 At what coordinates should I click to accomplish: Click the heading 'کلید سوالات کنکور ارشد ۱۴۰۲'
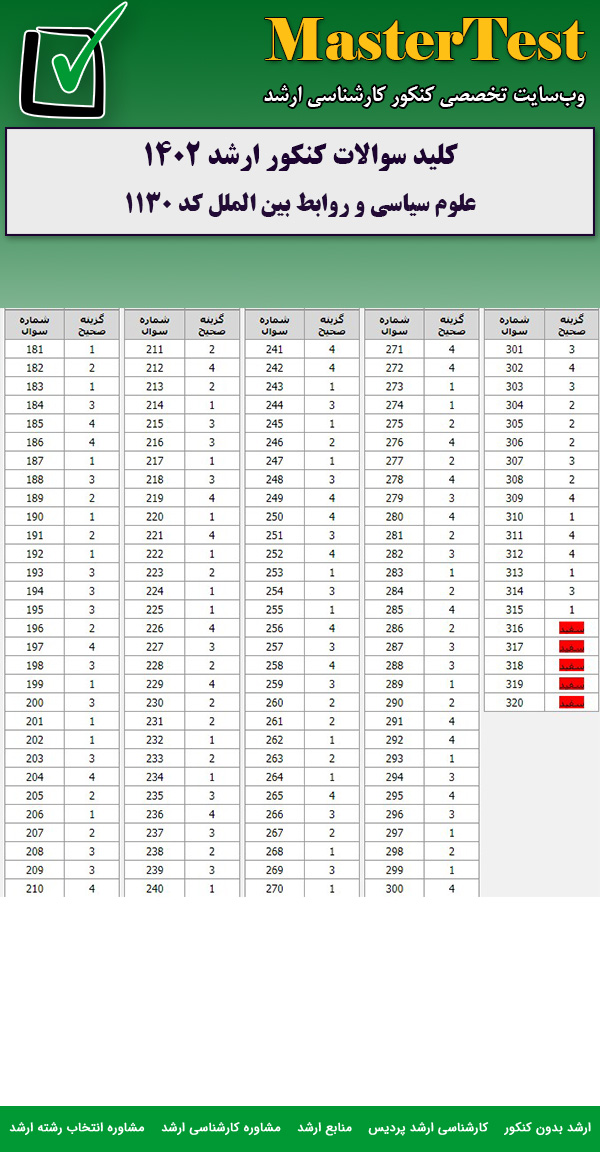coord(300,156)
